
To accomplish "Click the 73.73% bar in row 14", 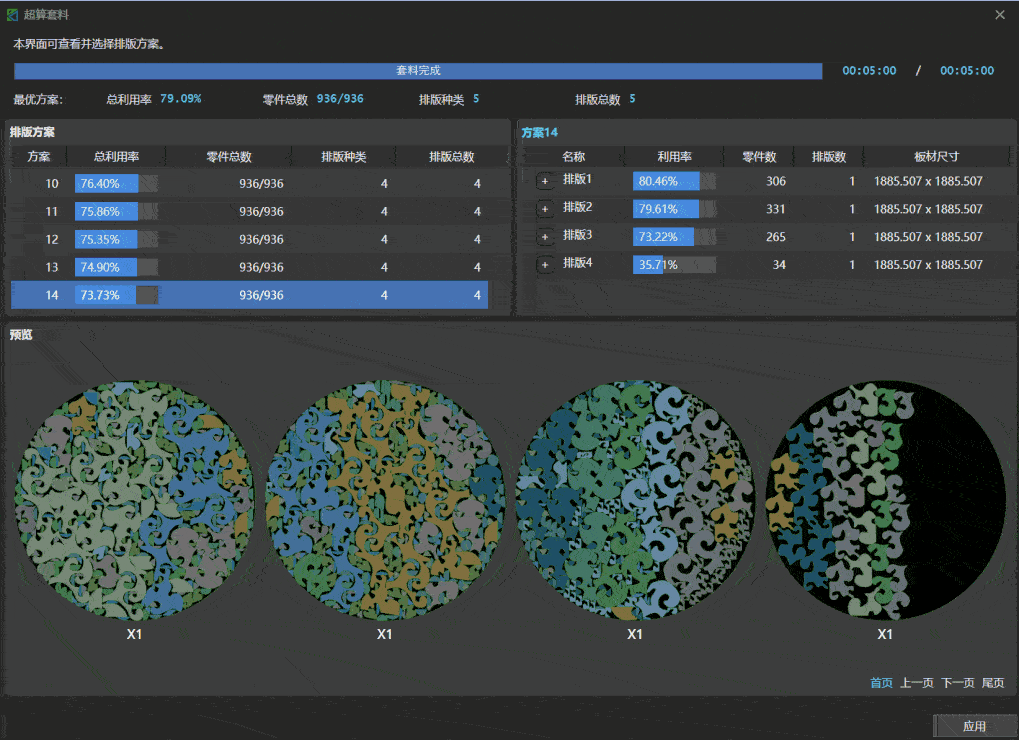I will [116, 295].
